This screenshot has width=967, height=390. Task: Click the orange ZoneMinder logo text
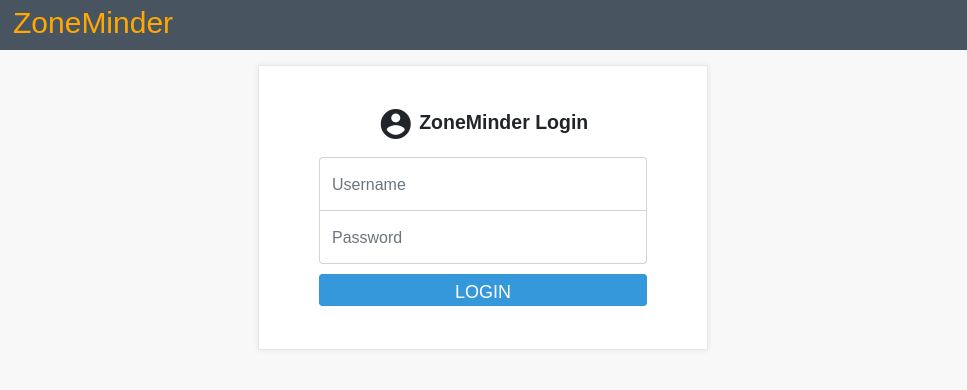click(93, 23)
